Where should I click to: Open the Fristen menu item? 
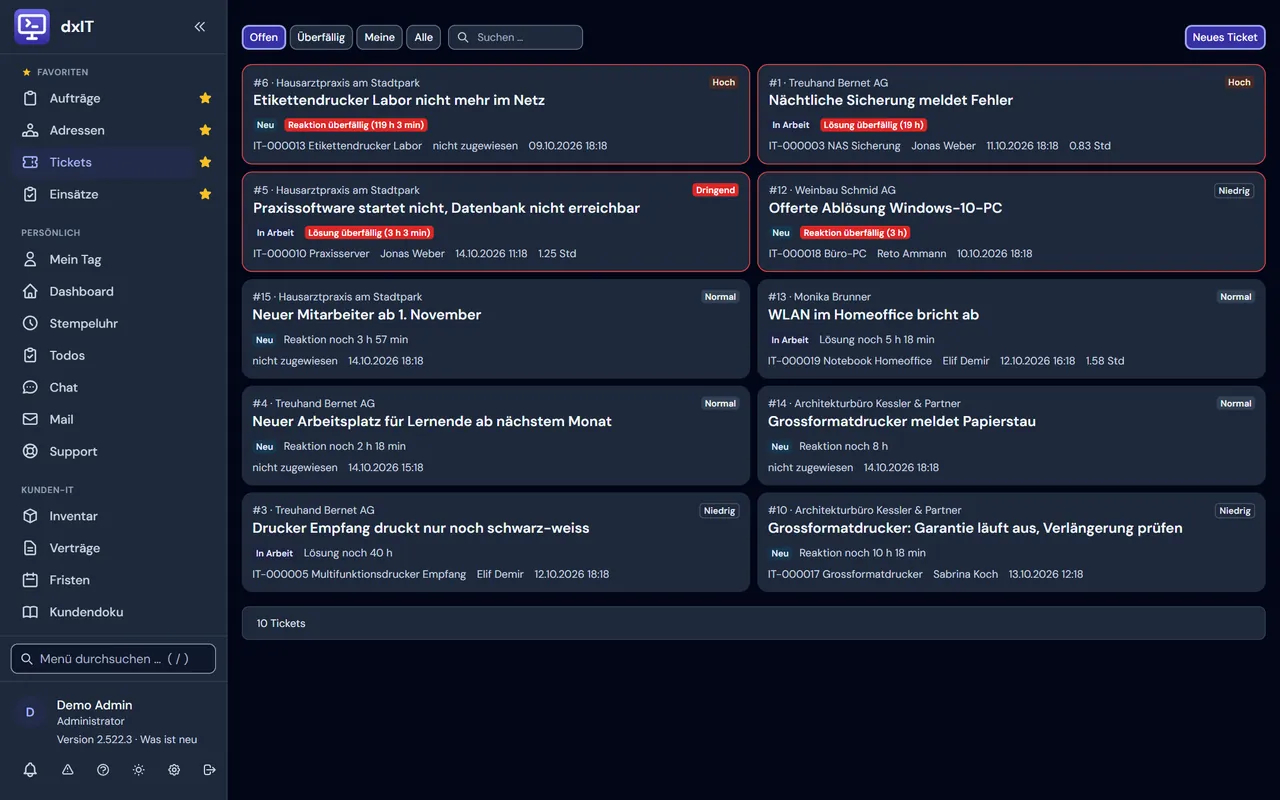pyautogui.click(x=114, y=580)
